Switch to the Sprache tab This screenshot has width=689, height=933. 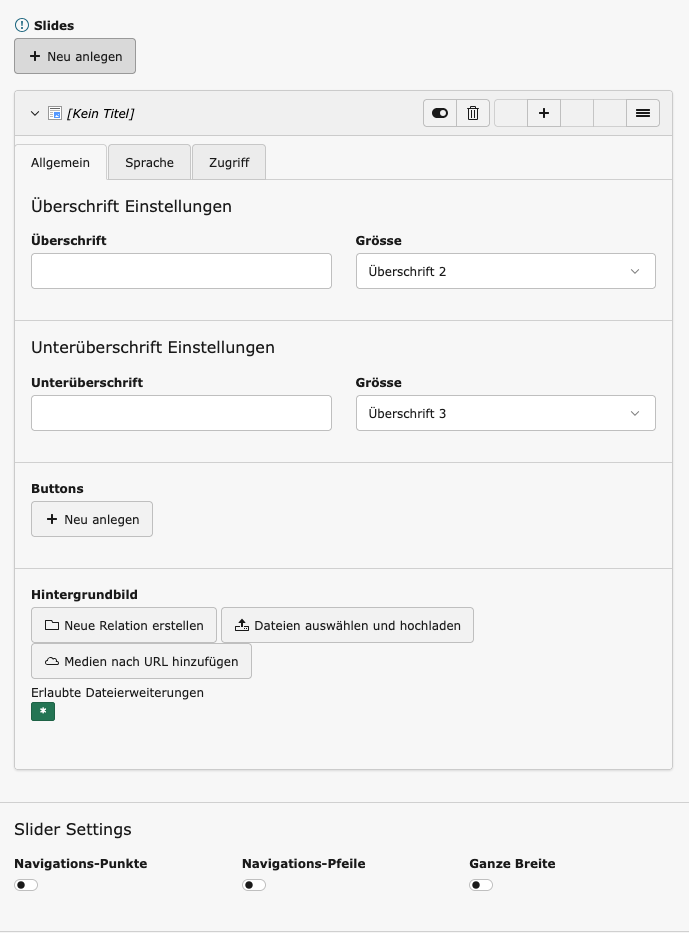point(149,162)
